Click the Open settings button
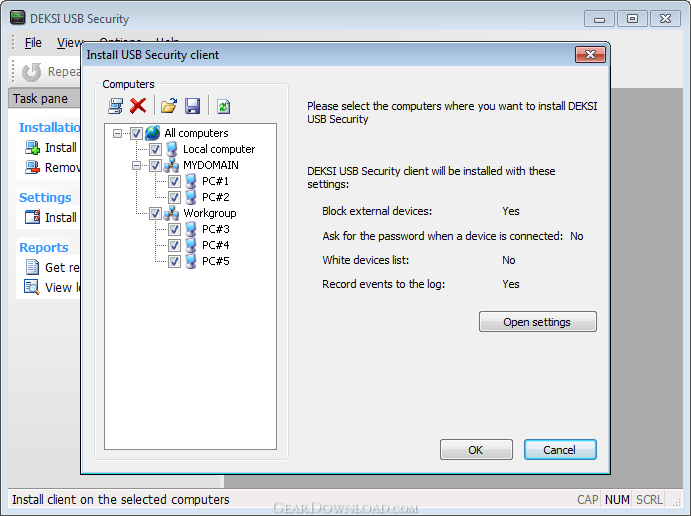 (x=538, y=322)
